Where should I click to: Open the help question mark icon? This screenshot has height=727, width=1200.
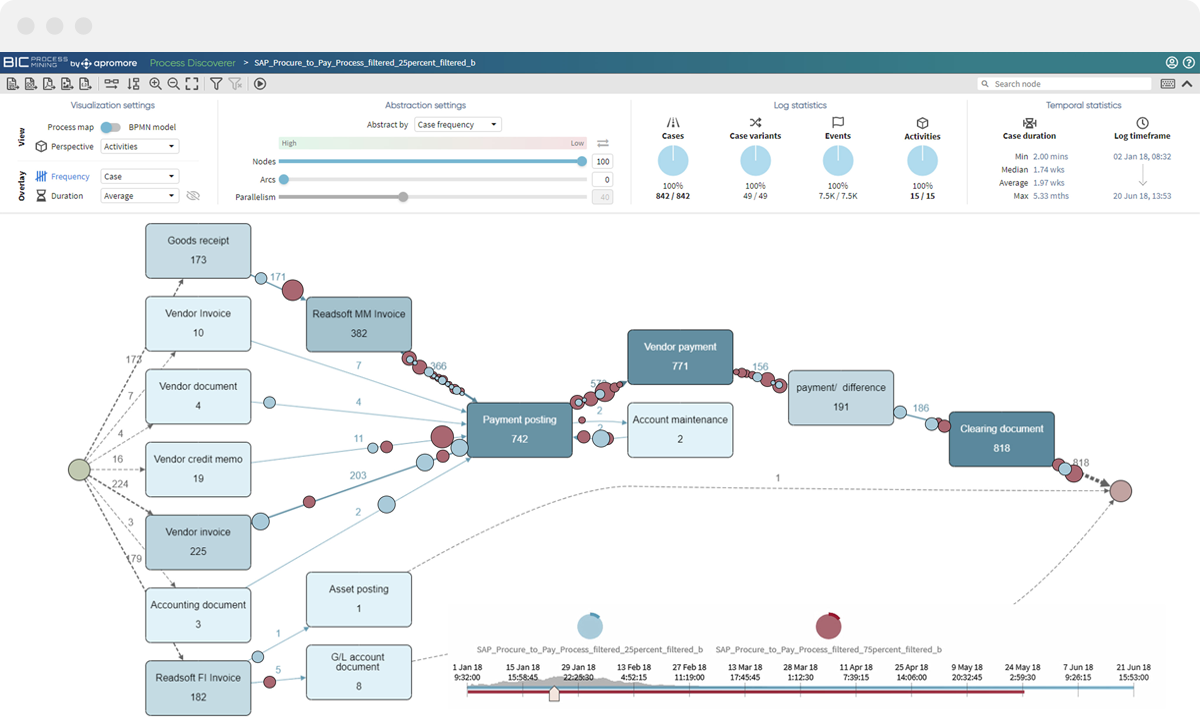pos(1188,63)
